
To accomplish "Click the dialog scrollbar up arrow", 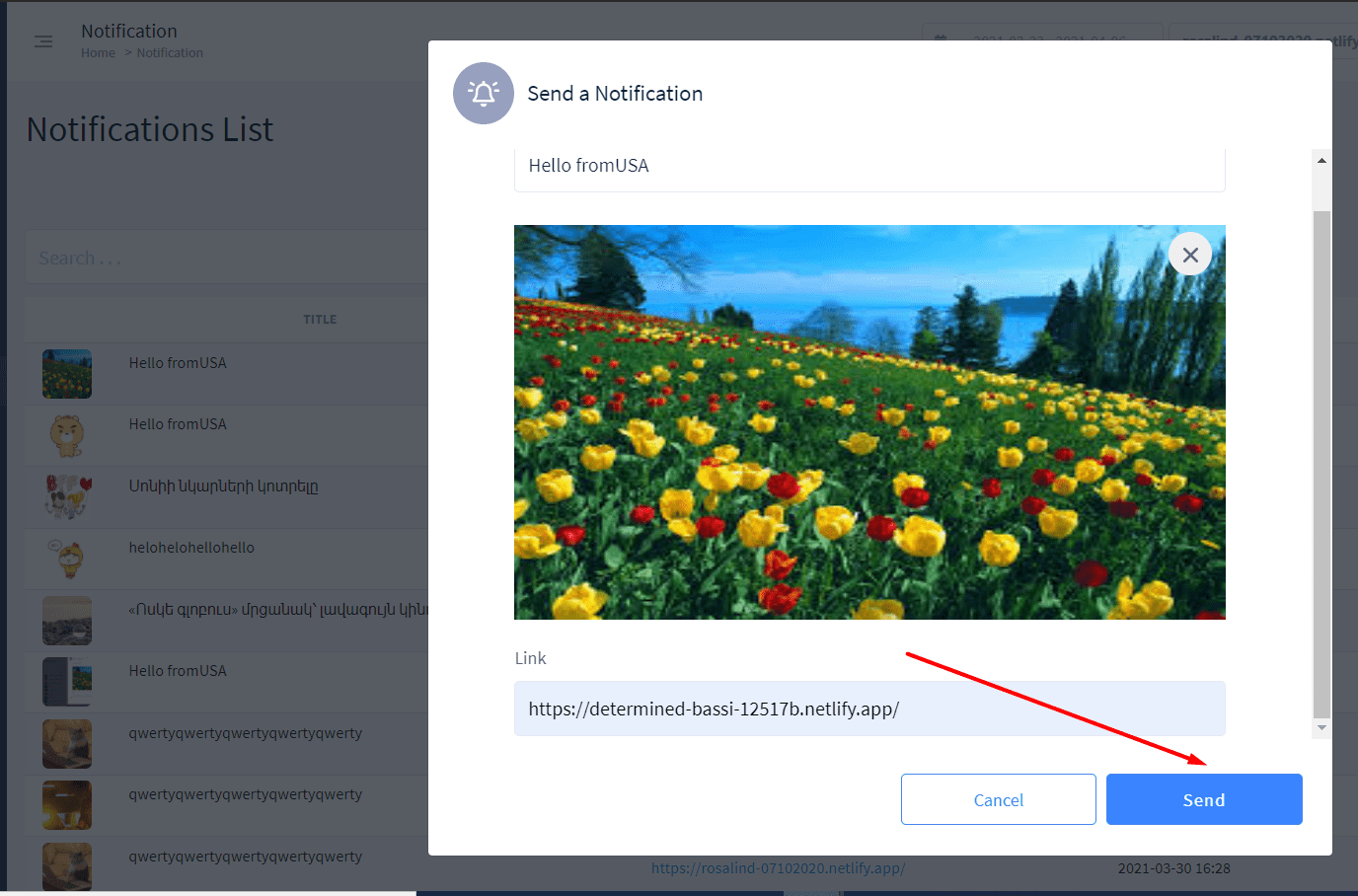I will (1321, 160).
